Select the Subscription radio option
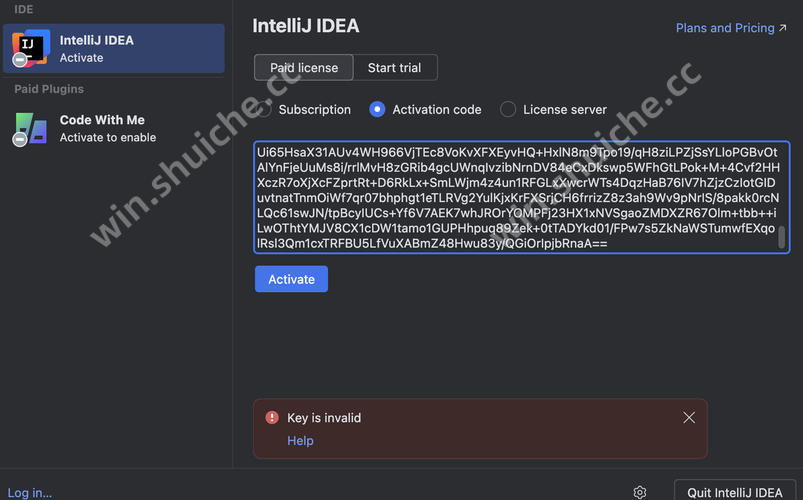Screen dimensions: 803x500 [264, 109]
